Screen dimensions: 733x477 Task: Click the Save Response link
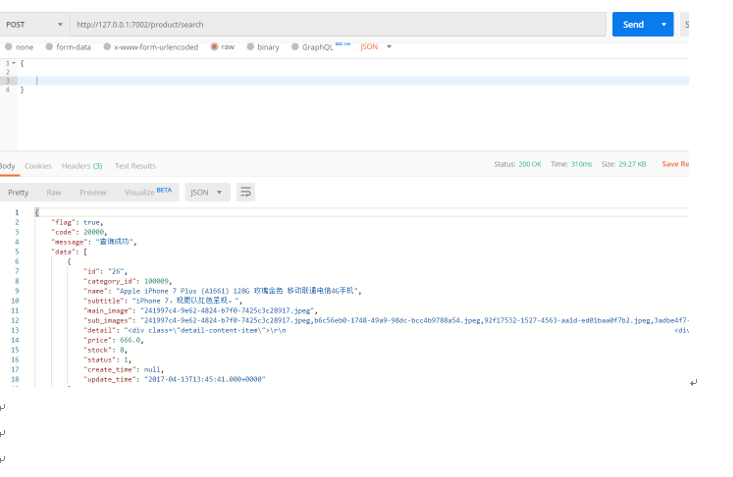[675, 164]
